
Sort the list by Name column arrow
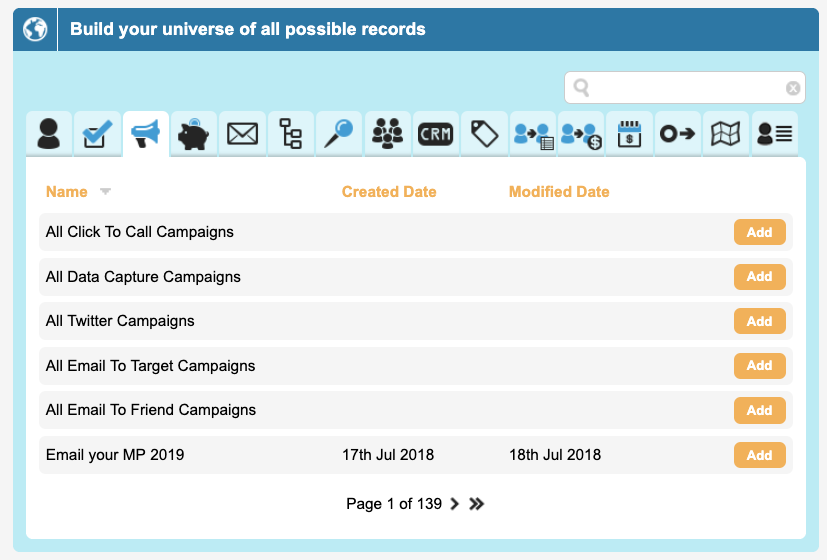pyautogui.click(x=105, y=192)
